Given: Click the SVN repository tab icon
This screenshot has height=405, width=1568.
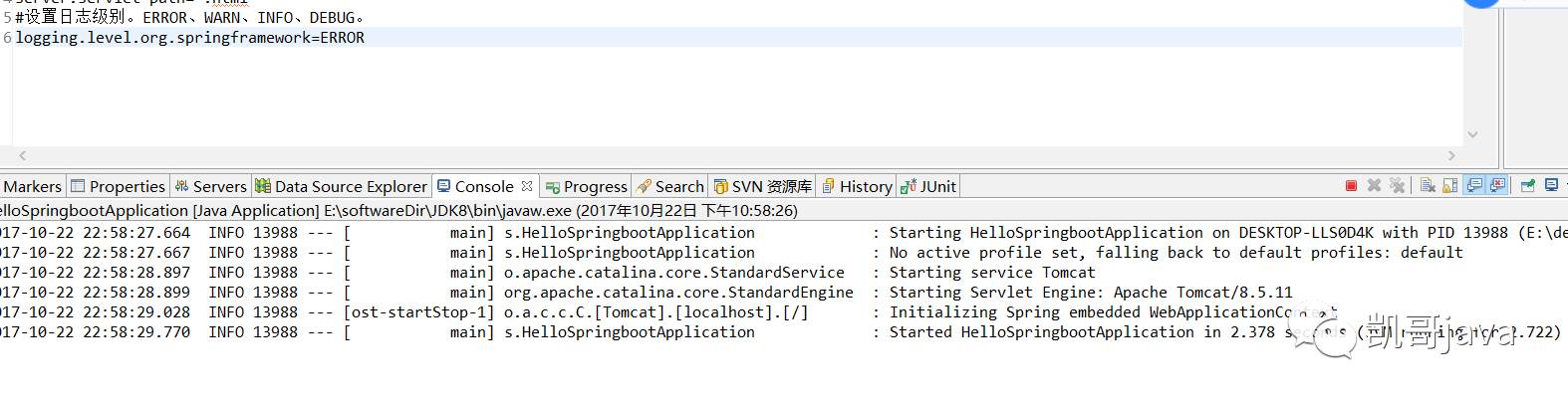Looking at the screenshot, I should 721,186.
